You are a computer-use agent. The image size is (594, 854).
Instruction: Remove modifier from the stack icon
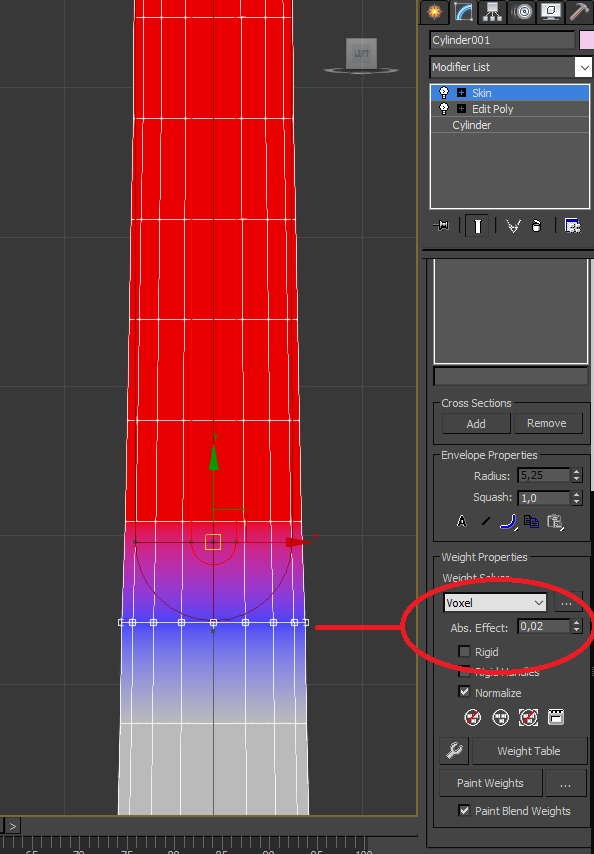point(536,225)
